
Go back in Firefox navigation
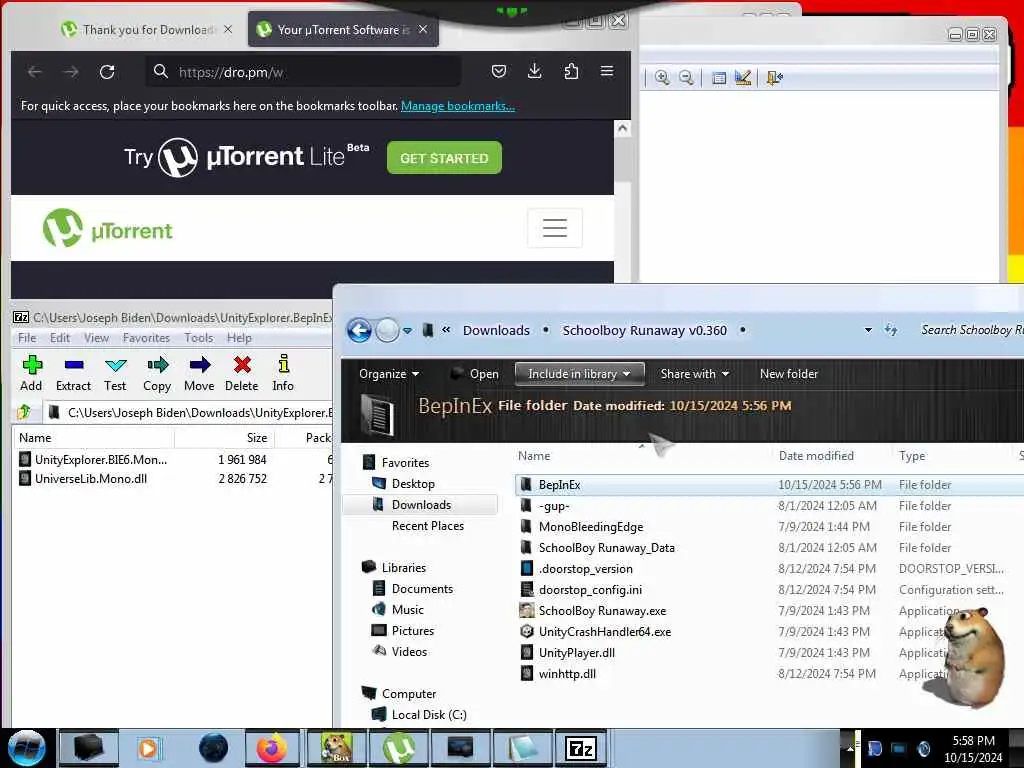35,72
